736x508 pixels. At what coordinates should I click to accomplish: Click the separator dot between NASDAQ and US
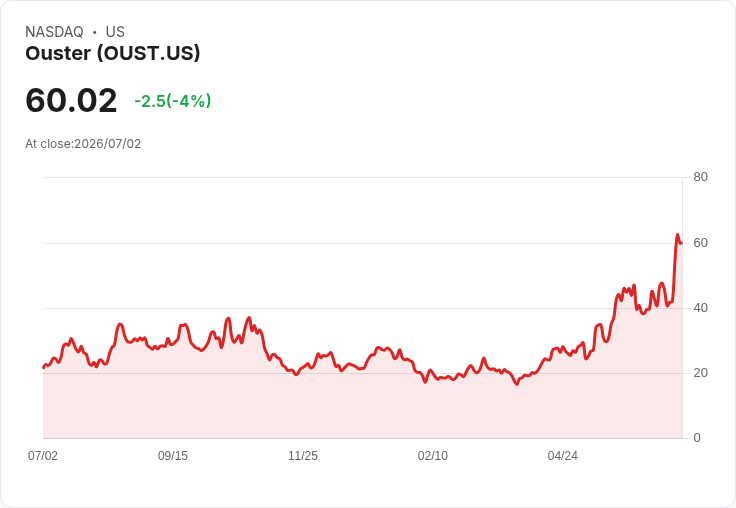[95, 32]
